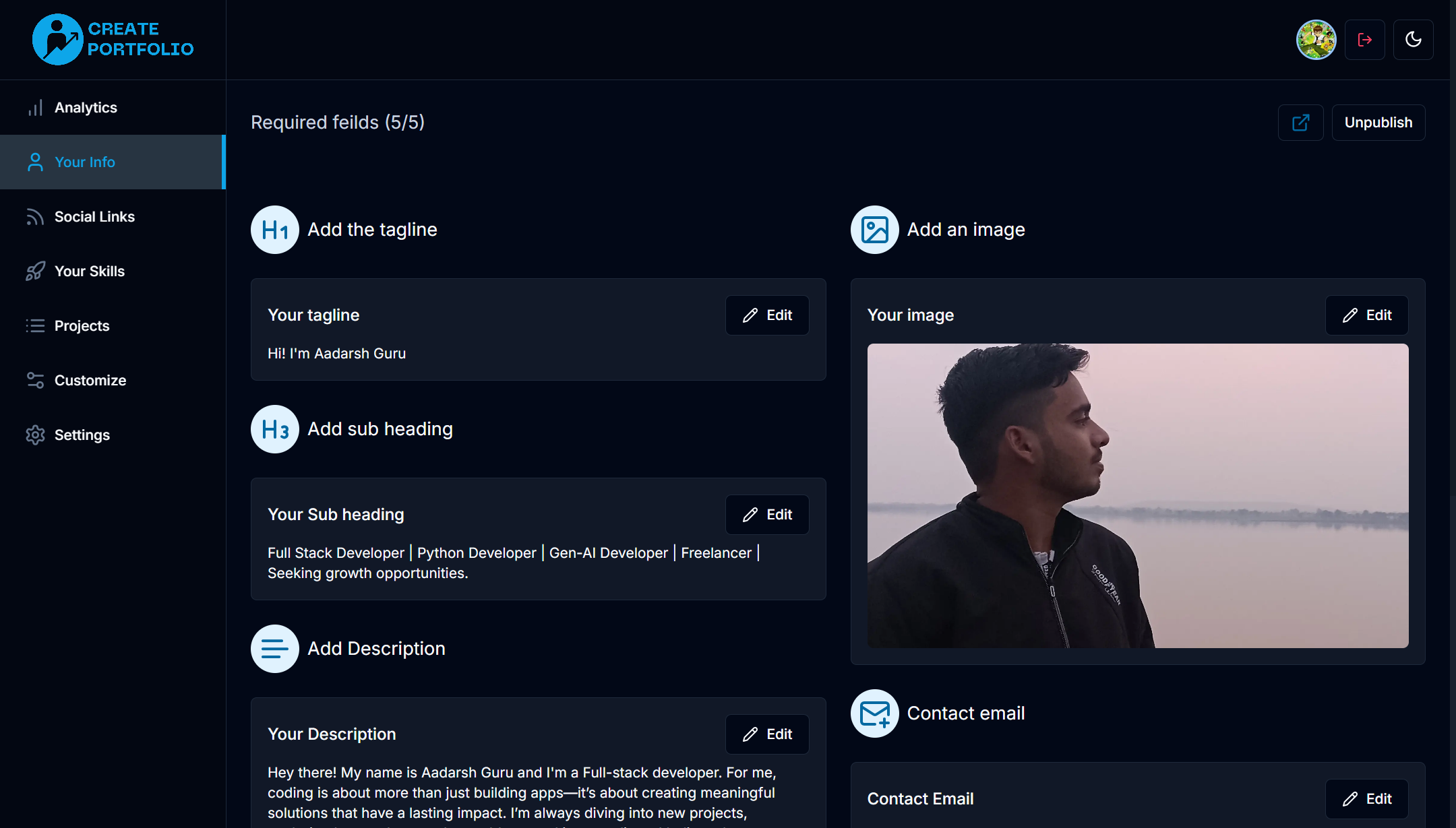The image size is (1456, 828).
Task: Navigate to Projects section
Action: (113, 326)
